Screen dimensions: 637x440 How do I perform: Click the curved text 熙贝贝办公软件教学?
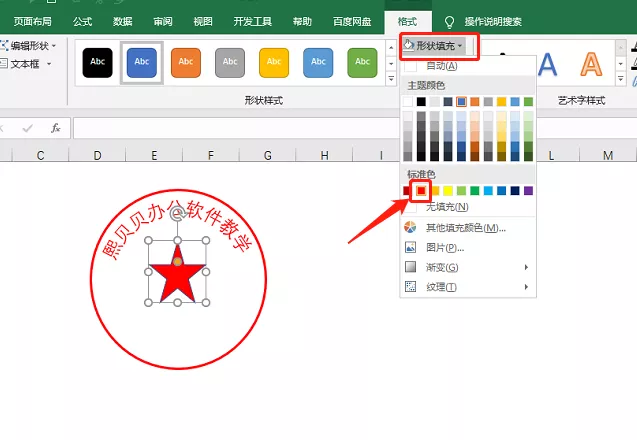pyautogui.click(x=176, y=231)
